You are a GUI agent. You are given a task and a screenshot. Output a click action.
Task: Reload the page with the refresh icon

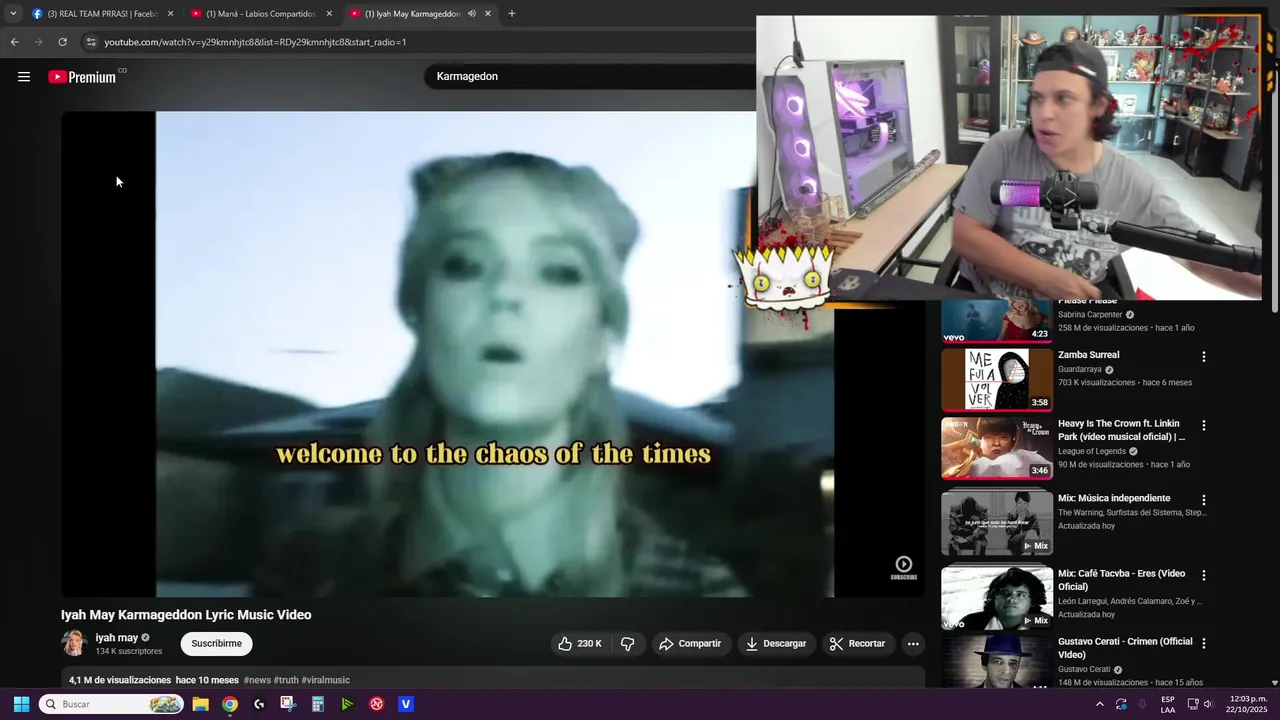pos(62,42)
